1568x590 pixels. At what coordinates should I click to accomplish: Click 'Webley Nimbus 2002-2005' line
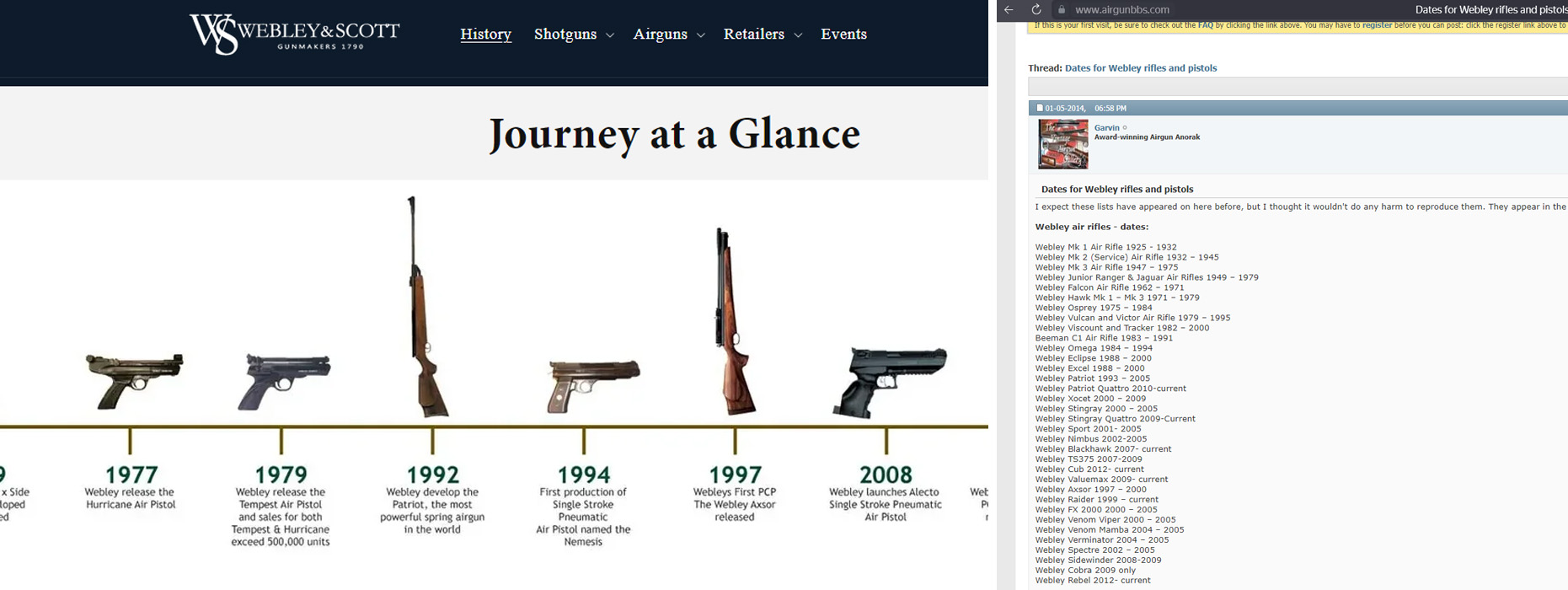pos(1091,439)
